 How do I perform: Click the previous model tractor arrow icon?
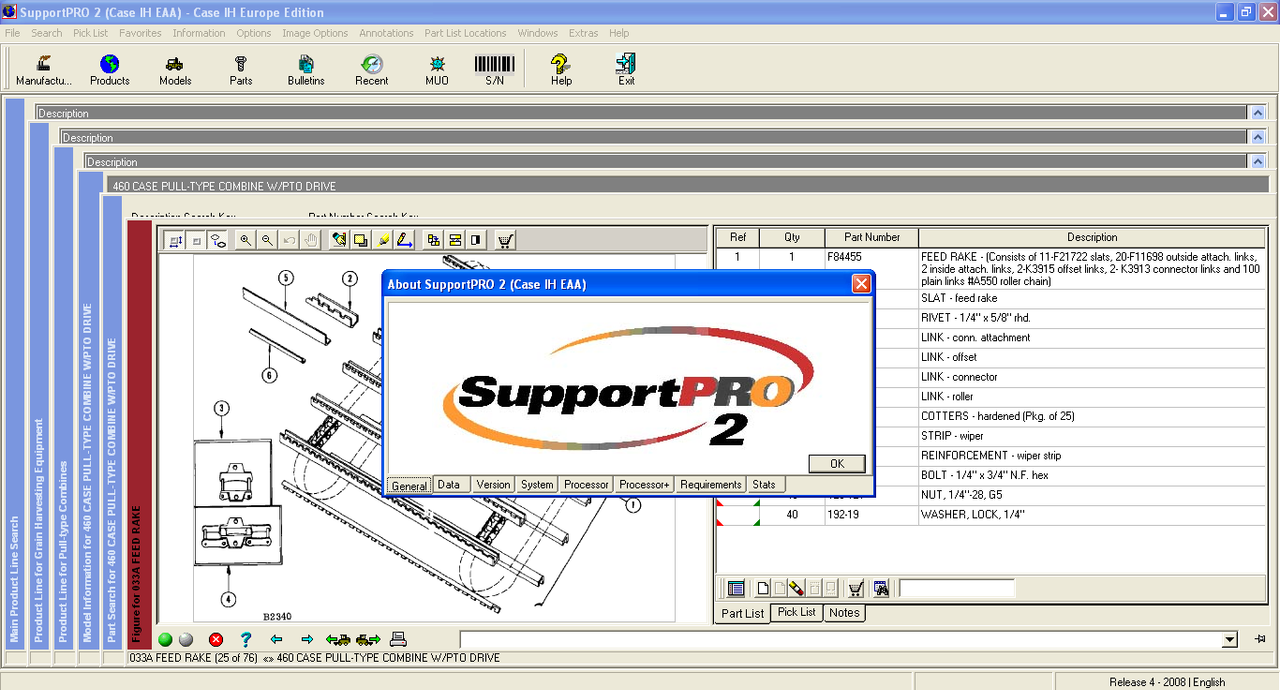click(x=338, y=639)
